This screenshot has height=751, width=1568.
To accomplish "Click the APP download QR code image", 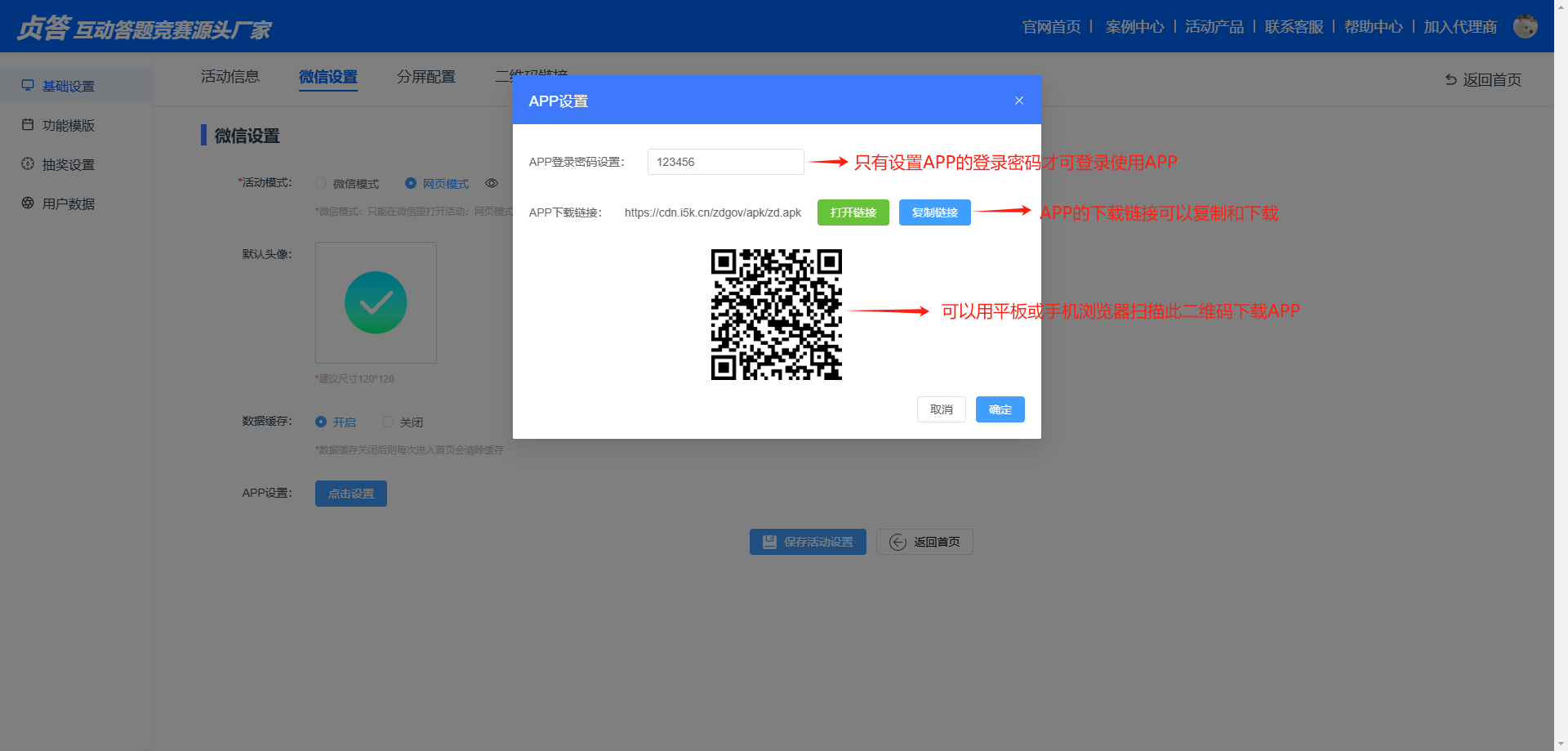I will [x=777, y=315].
